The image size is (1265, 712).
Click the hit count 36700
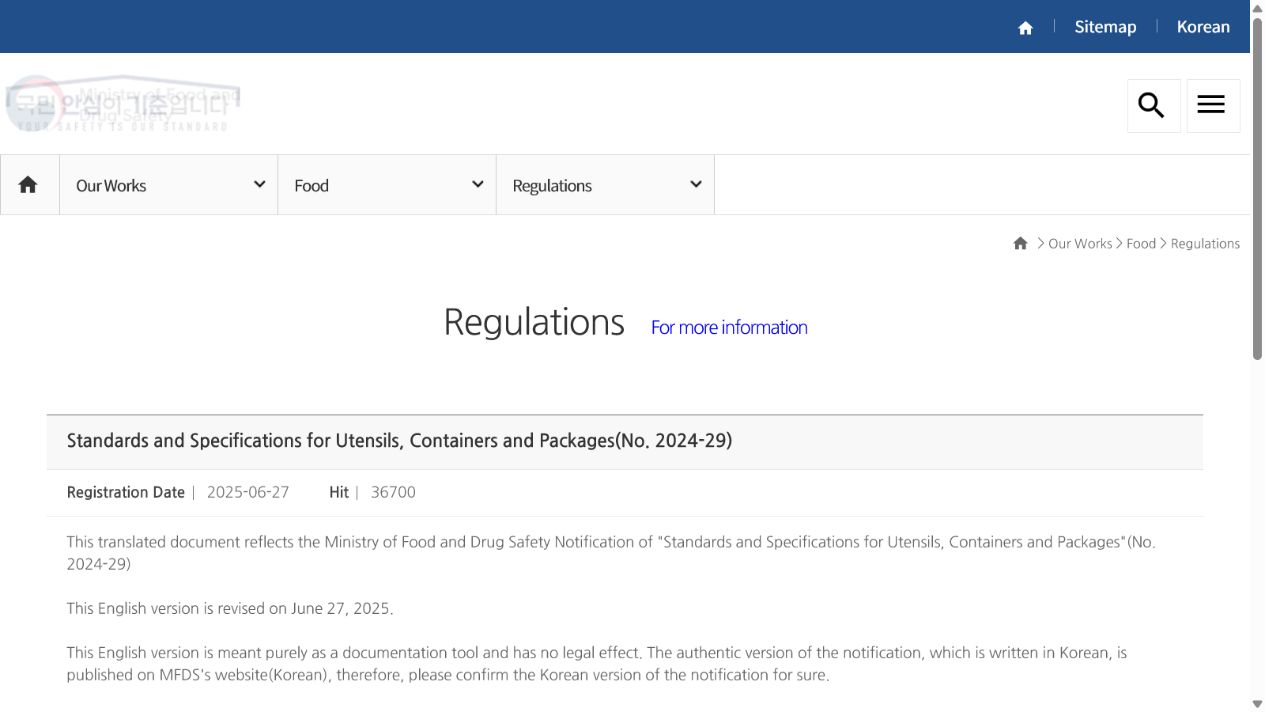[x=393, y=492]
